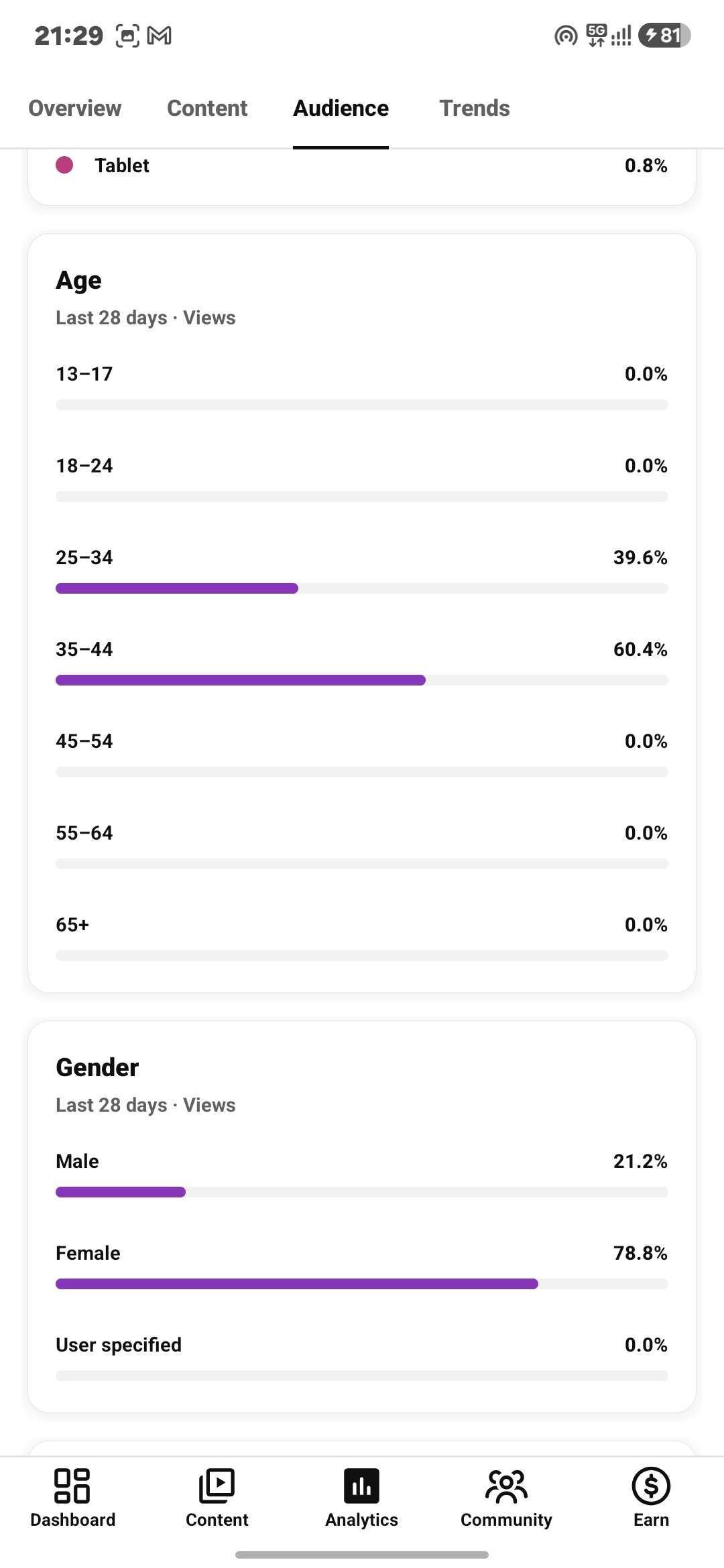Image resolution: width=724 pixels, height=1568 pixels.
Task: Open the top Content tab
Action: (207, 108)
